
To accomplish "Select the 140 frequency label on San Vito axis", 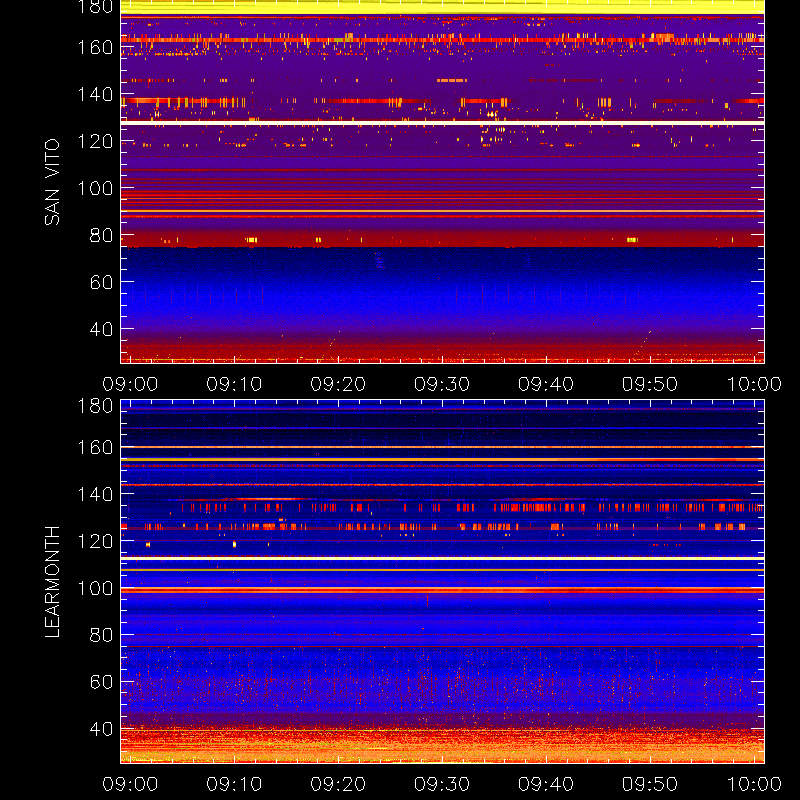I will tap(95, 94).
